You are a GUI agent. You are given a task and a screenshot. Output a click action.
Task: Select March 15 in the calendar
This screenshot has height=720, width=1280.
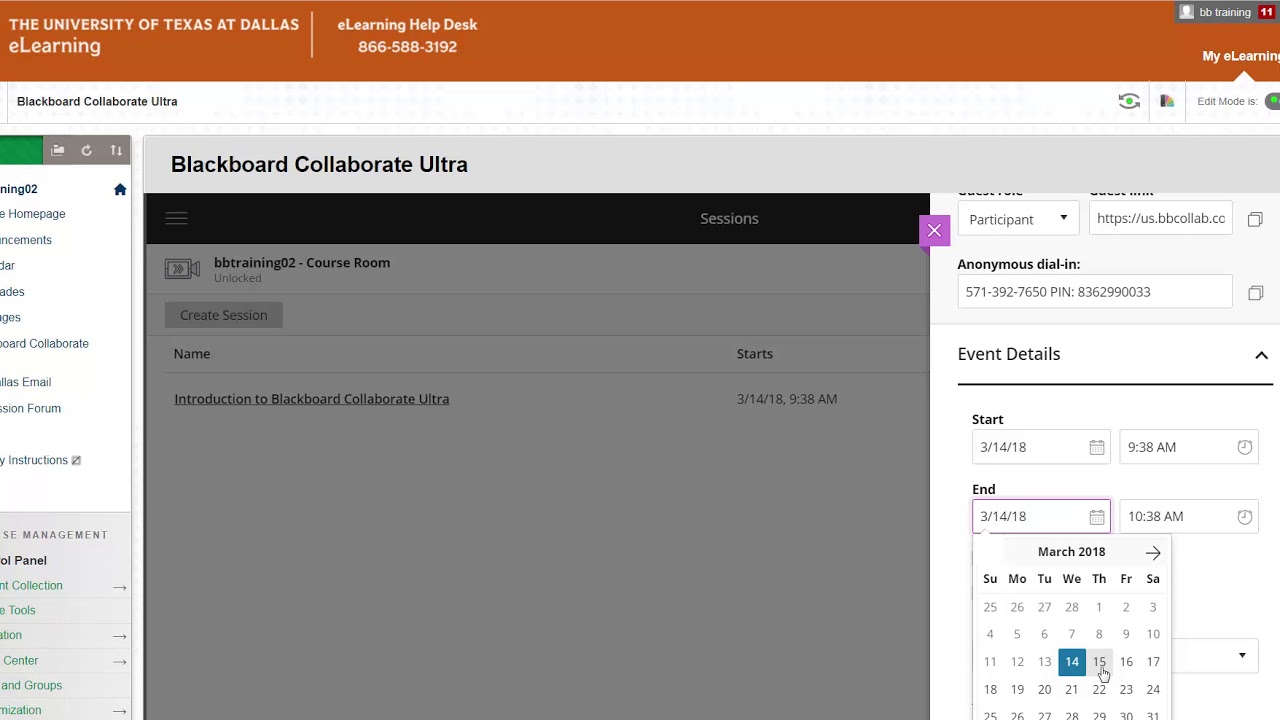pyautogui.click(x=1099, y=661)
